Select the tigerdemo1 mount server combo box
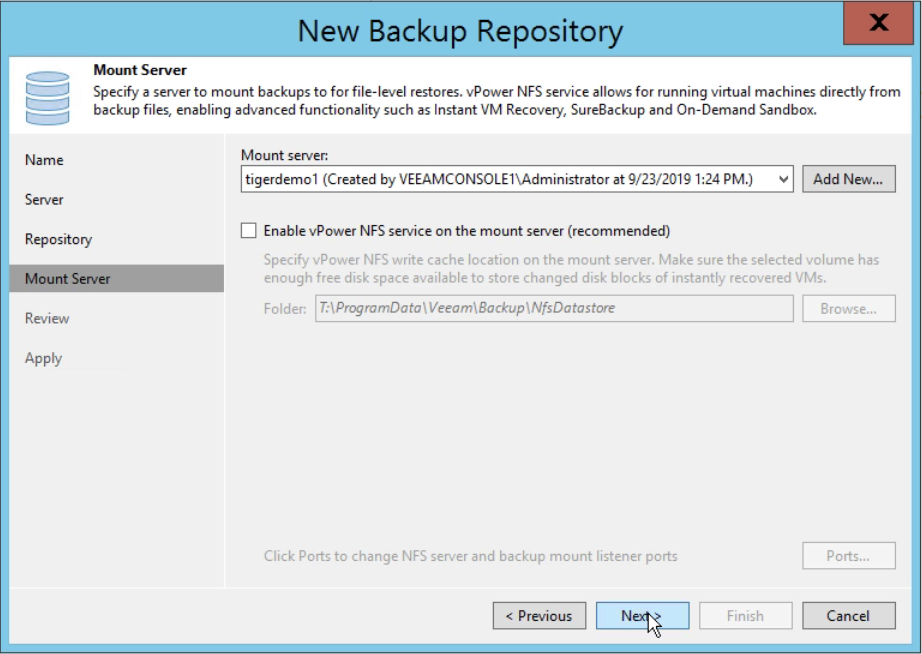The height and width of the screenshot is (654, 922). 517,179
